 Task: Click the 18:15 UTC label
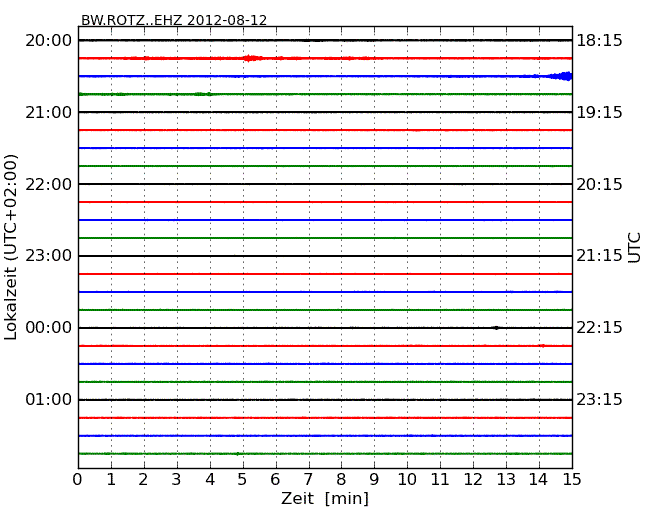click(x=599, y=41)
